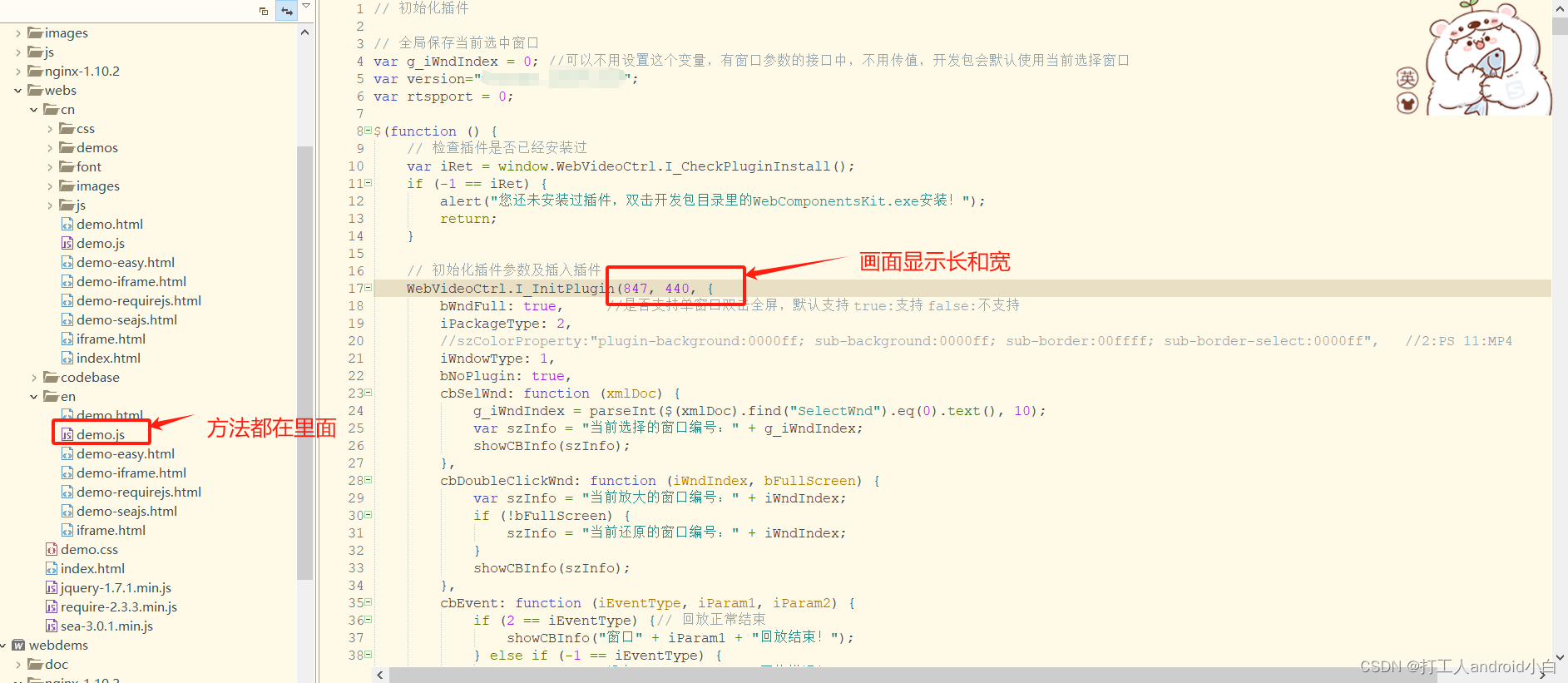Collapse code fold at line 35
The height and width of the screenshot is (683, 1568).
click(368, 602)
